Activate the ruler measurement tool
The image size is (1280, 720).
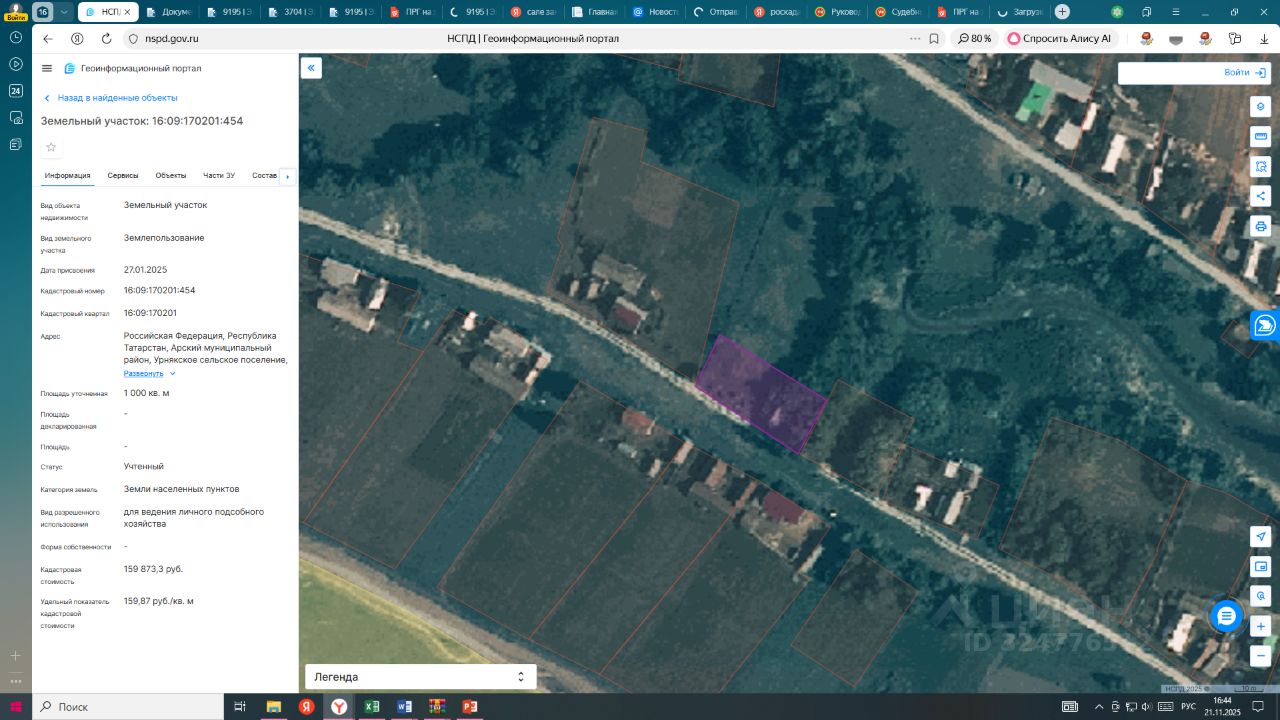(1261, 137)
